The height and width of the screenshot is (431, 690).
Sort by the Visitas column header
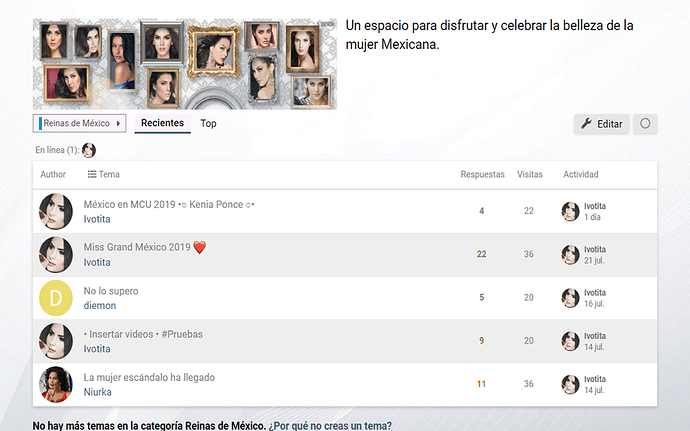coord(529,174)
